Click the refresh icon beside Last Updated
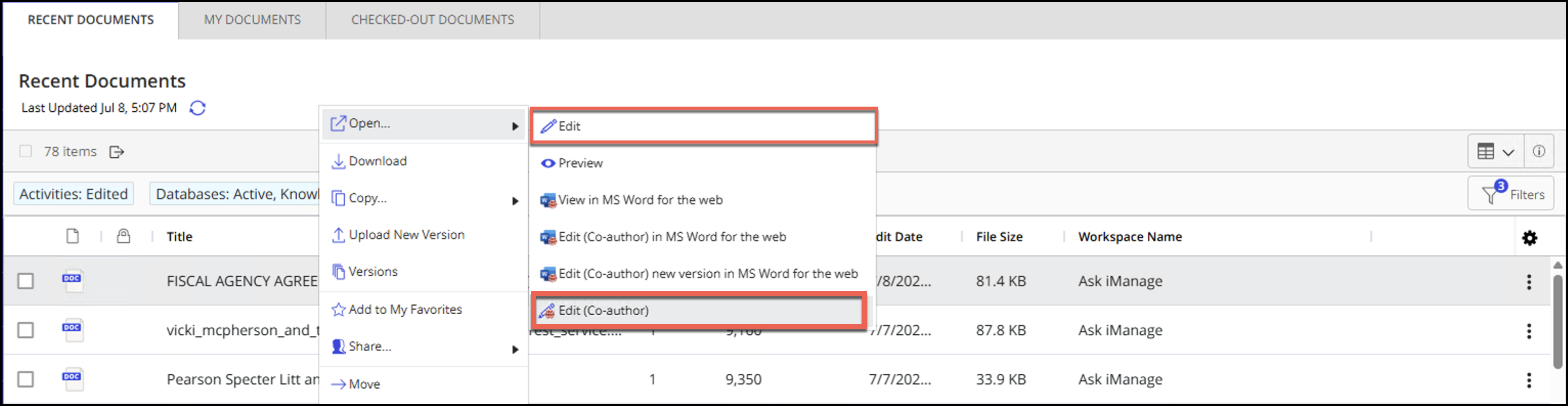This screenshot has width=1568, height=406. click(x=197, y=108)
